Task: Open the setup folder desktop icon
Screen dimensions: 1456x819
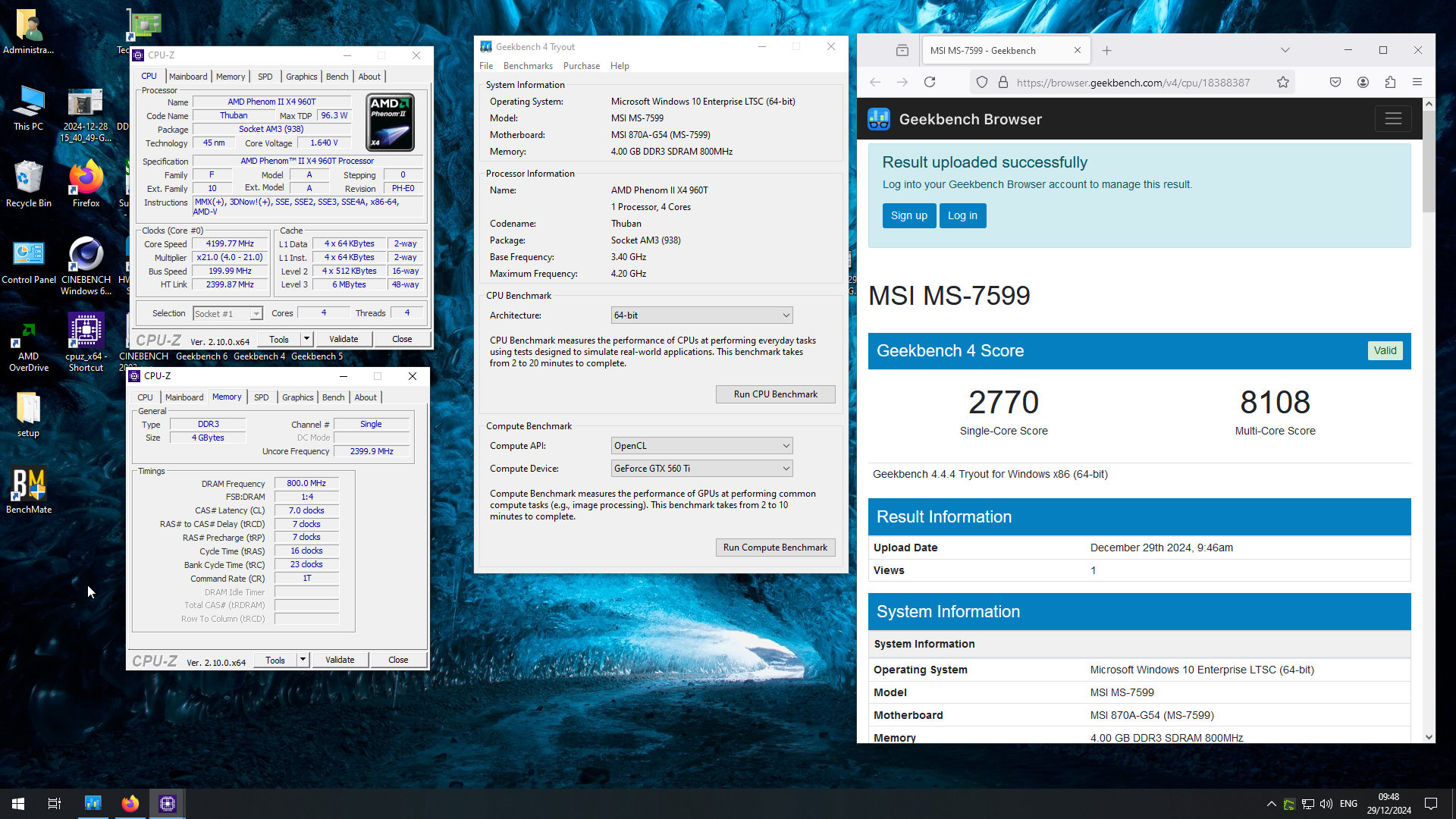Action: coord(29,414)
